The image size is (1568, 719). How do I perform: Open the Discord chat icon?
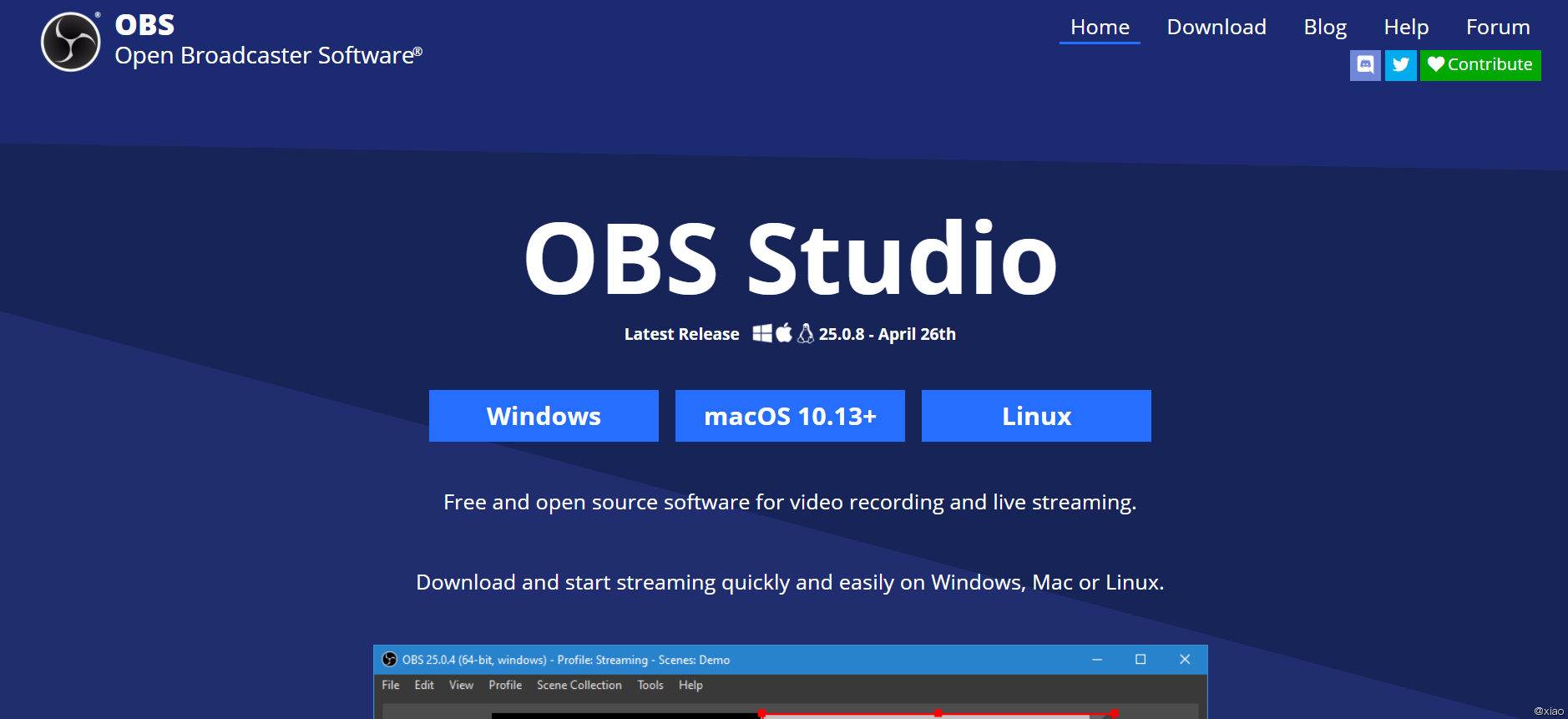[1365, 65]
